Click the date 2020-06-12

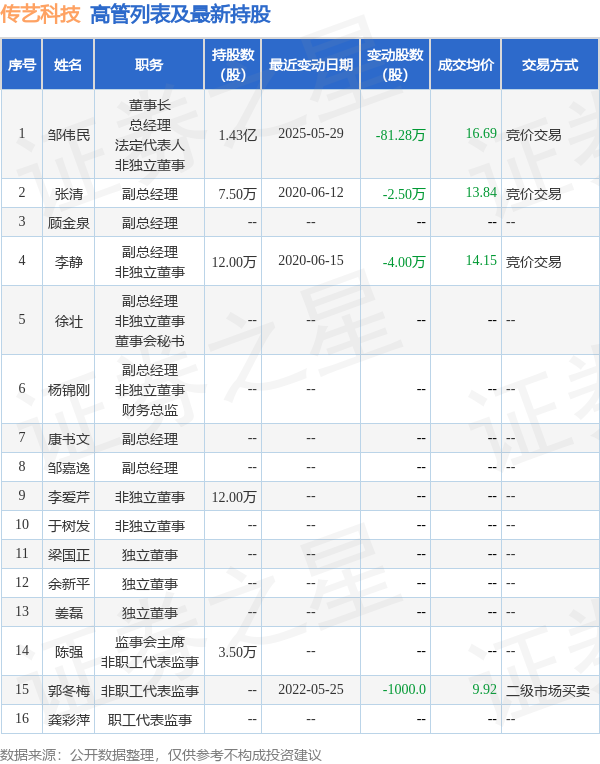311,192
